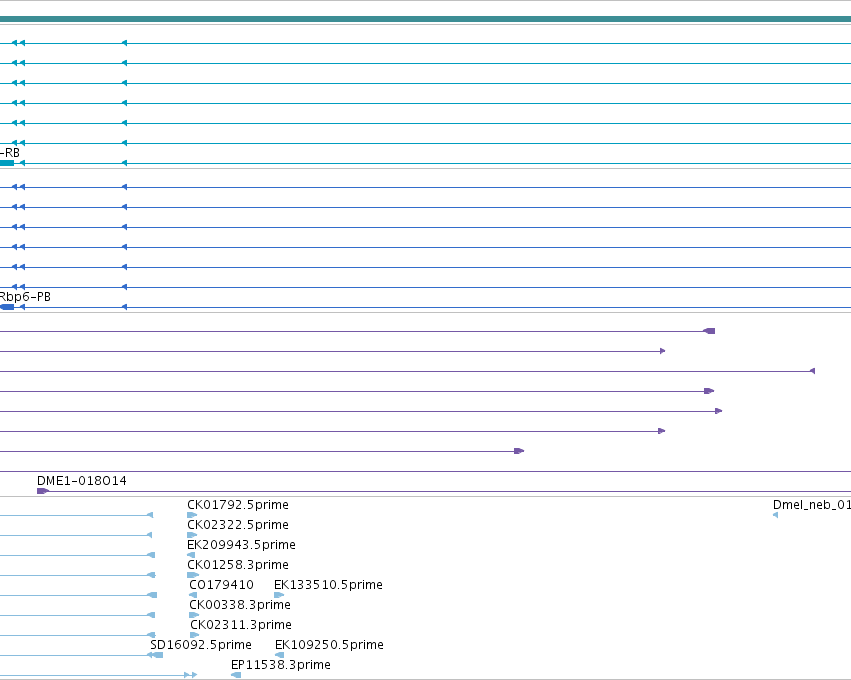Viewport: 851px width, 680px height.
Task: Click the left-pointing purple arrowhead on third purple transcript
Action: (812, 371)
